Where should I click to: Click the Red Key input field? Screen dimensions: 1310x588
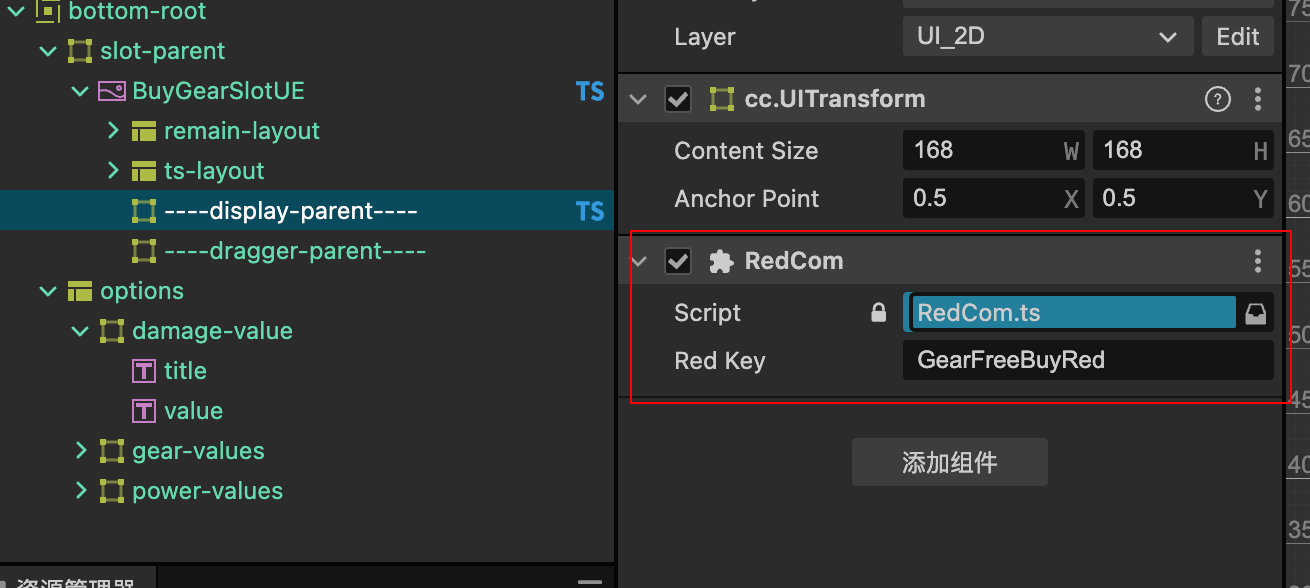(1087, 360)
